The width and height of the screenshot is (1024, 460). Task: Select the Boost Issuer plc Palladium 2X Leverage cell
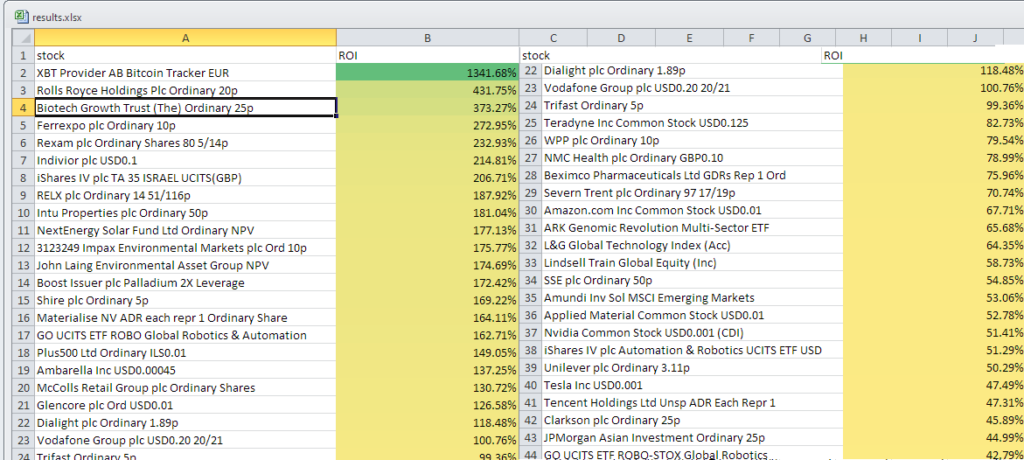coord(185,283)
